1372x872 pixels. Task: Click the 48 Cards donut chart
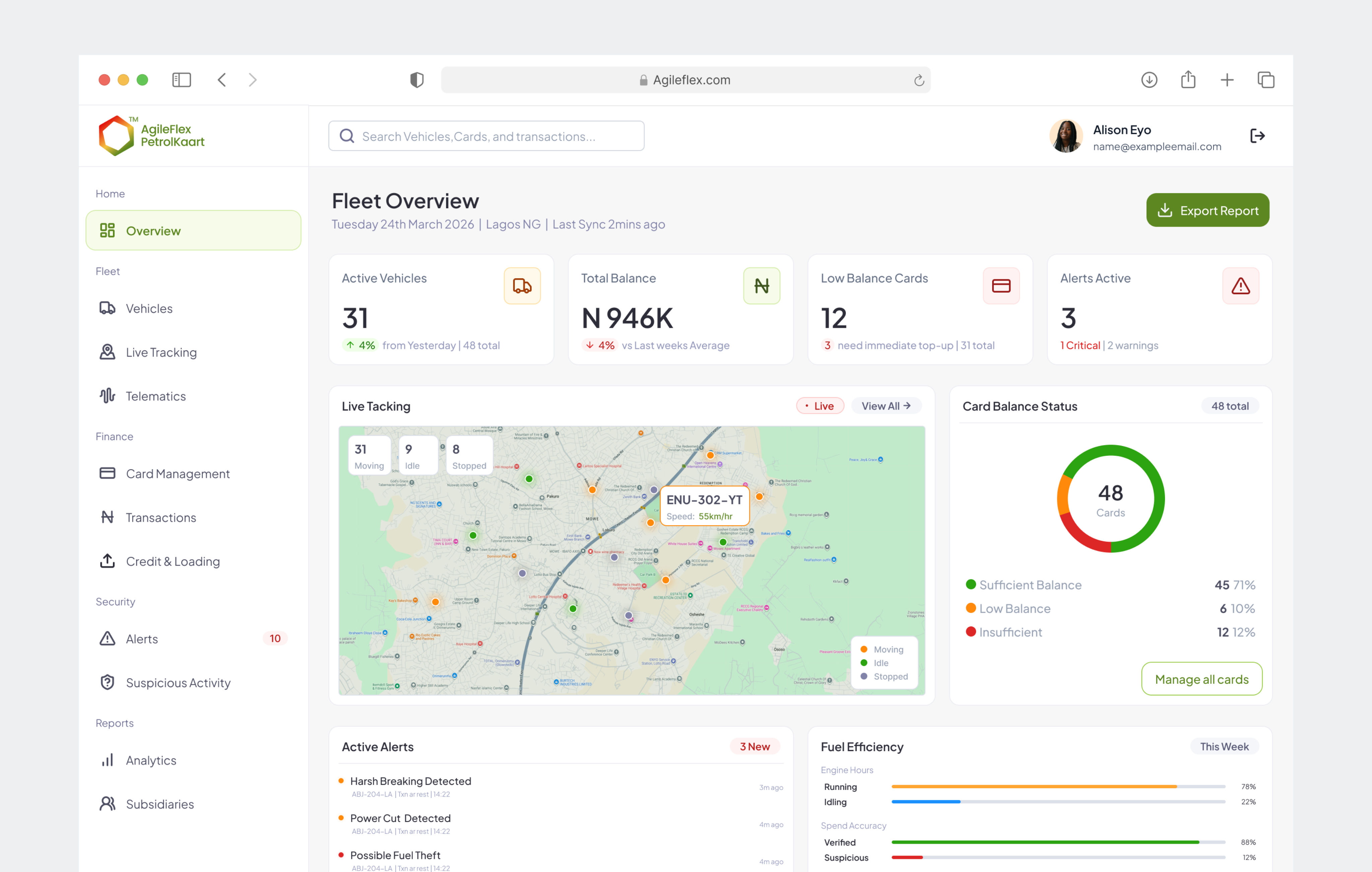click(1110, 499)
